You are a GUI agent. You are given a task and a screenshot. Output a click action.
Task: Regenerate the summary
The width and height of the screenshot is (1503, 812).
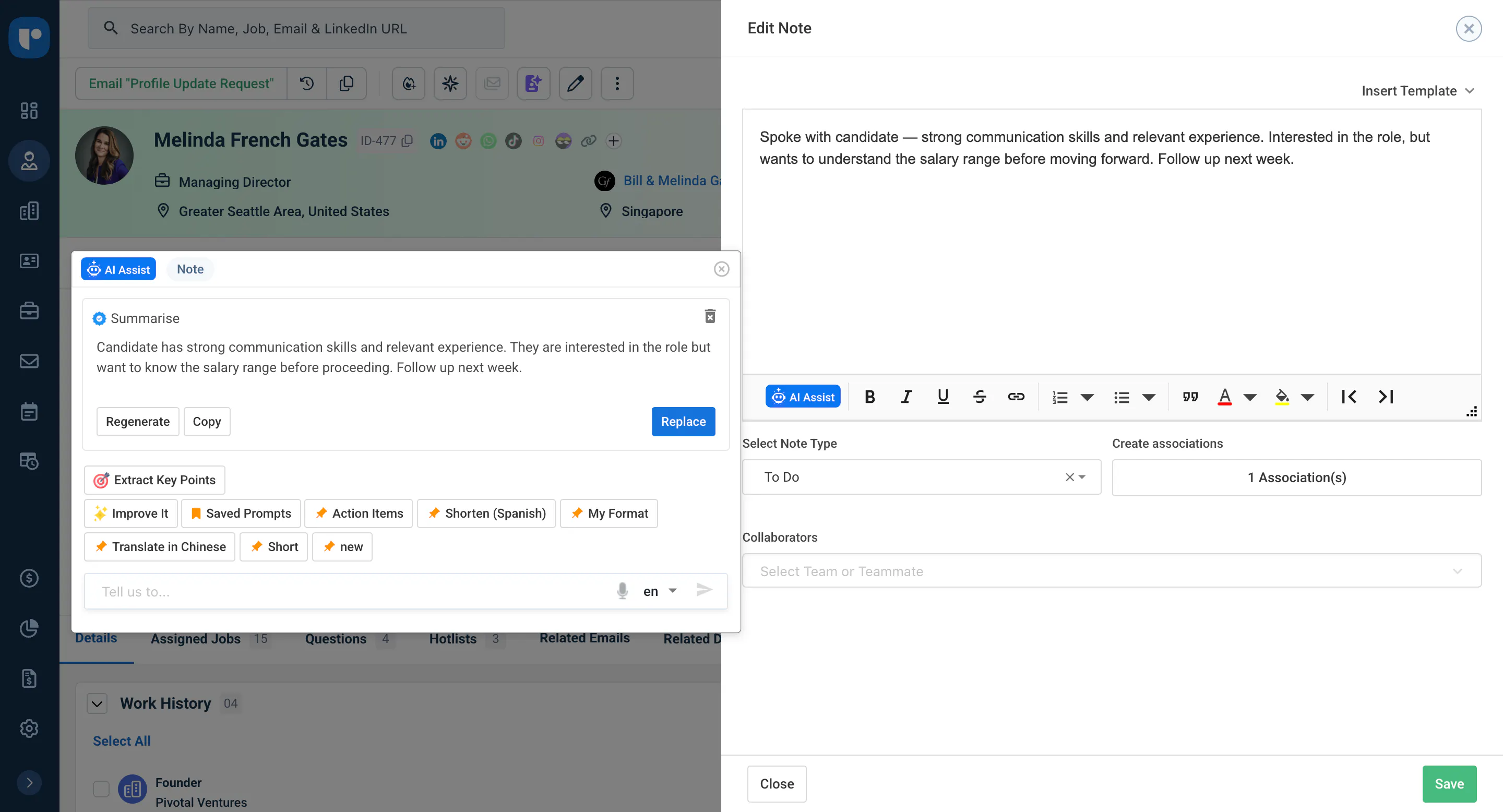point(138,422)
